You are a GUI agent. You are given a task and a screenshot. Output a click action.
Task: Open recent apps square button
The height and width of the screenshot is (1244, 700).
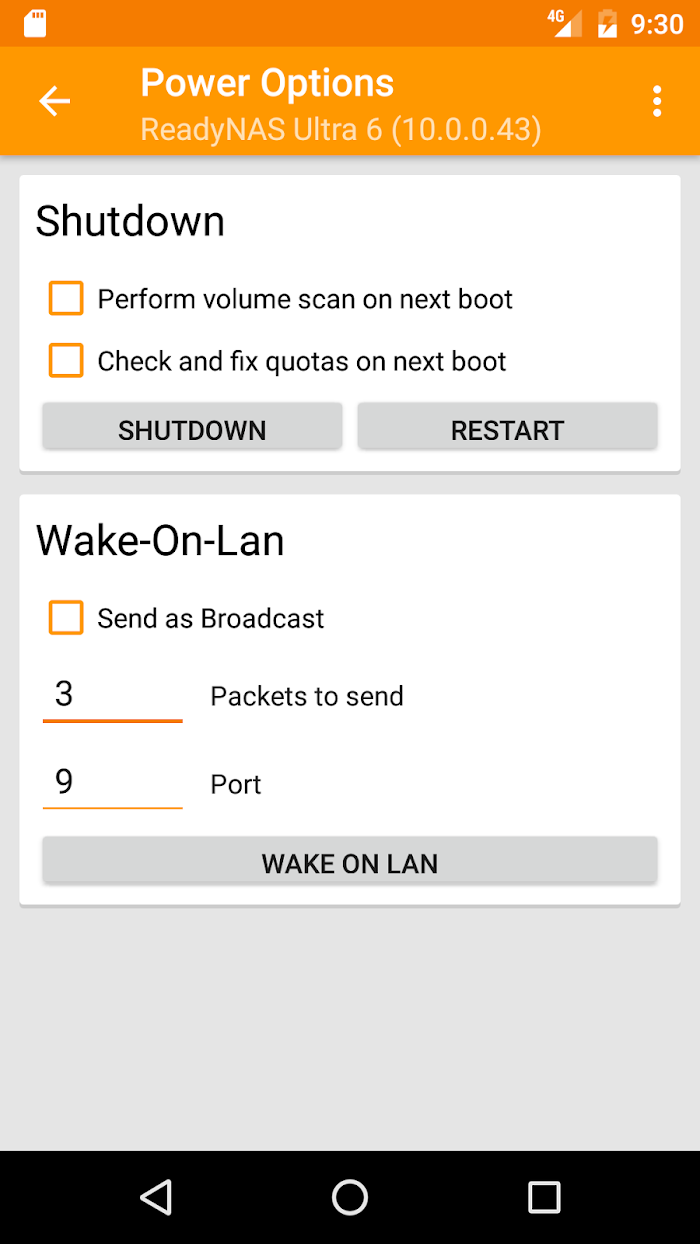pyautogui.click(x=544, y=1197)
